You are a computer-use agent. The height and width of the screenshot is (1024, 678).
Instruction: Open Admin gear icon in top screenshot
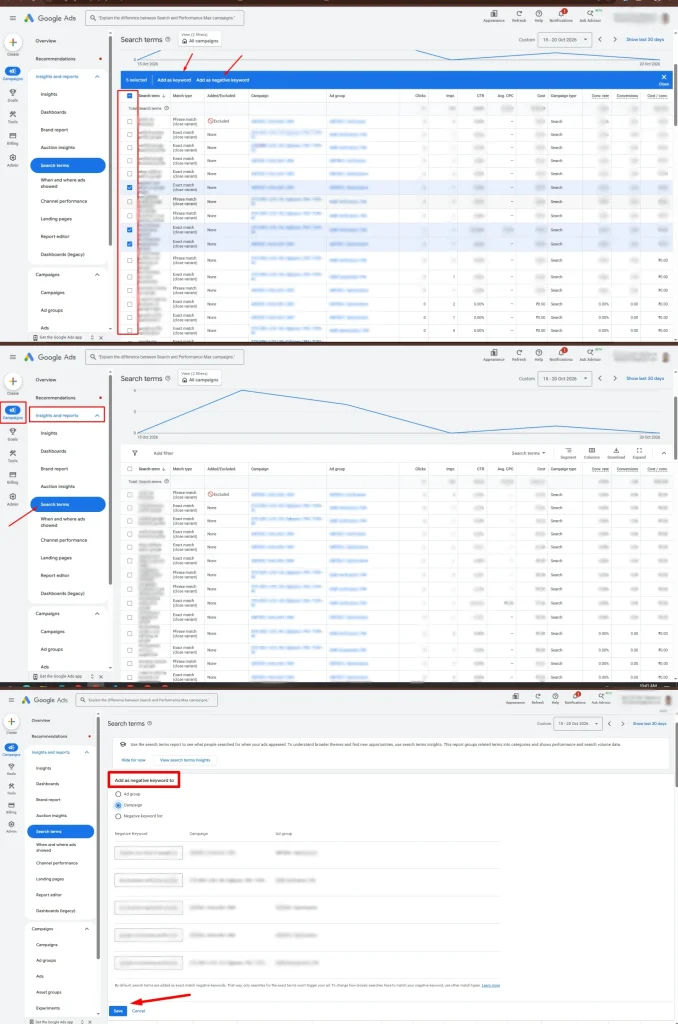click(12, 157)
